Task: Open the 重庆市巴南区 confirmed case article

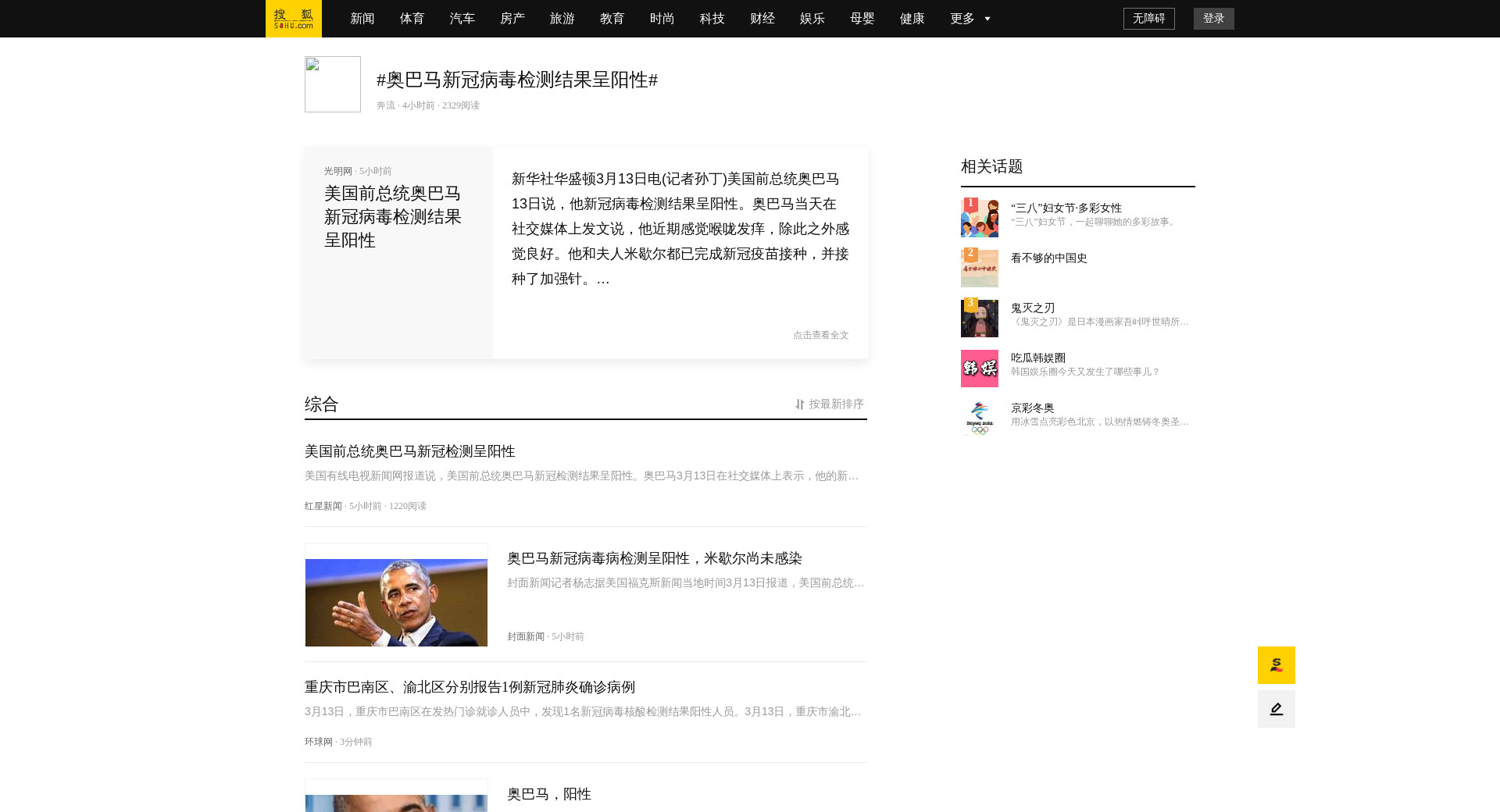Action: (470, 687)
